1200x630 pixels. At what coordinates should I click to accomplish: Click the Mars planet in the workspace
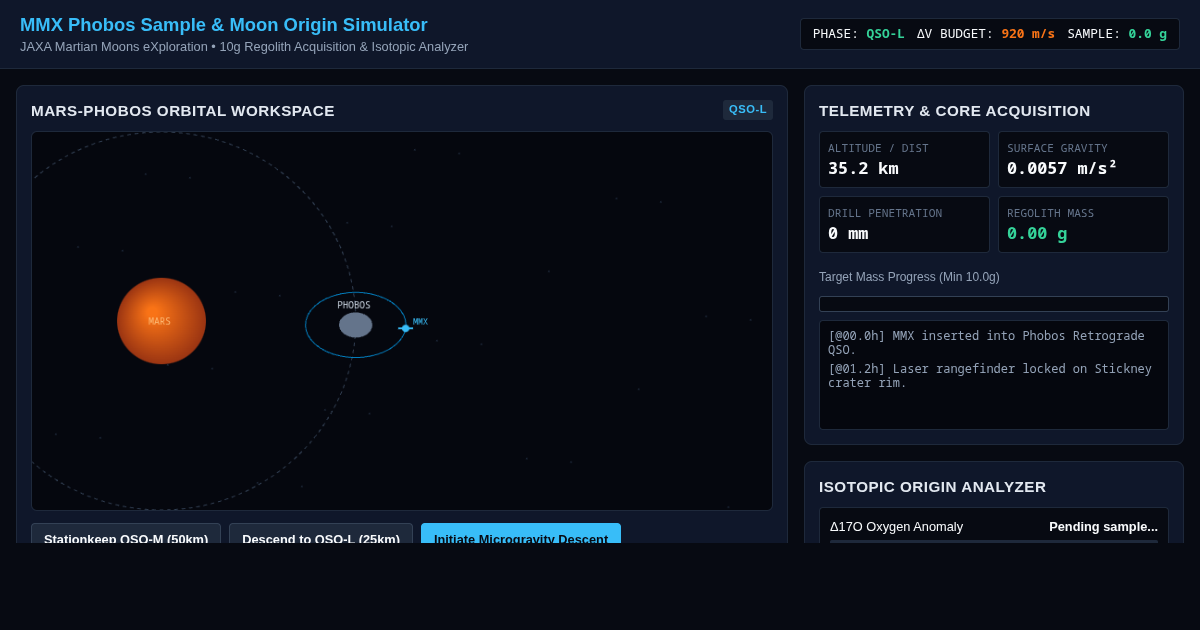pos(161,321)
